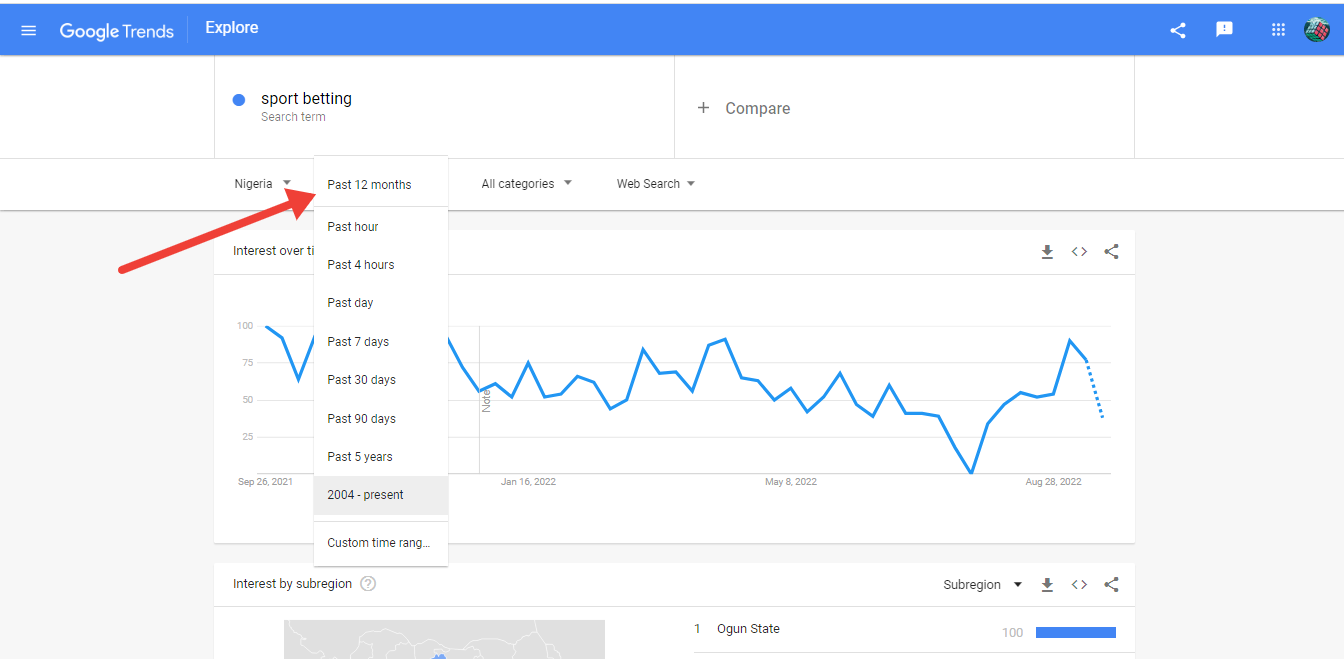Click Ogun State in the subregion ranking

748,629
